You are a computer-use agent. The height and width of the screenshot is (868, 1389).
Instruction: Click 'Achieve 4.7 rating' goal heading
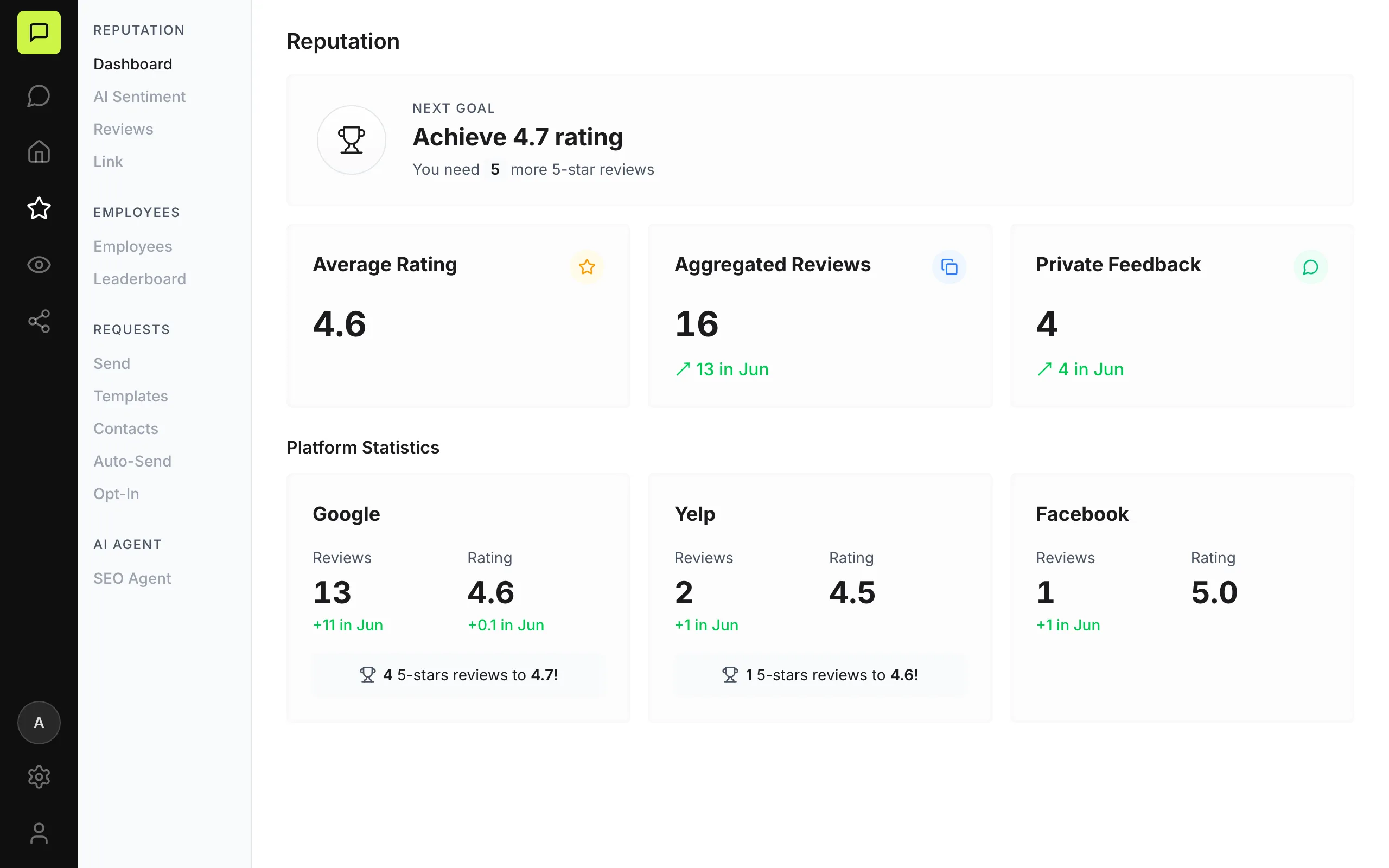[x=518, y=137]
